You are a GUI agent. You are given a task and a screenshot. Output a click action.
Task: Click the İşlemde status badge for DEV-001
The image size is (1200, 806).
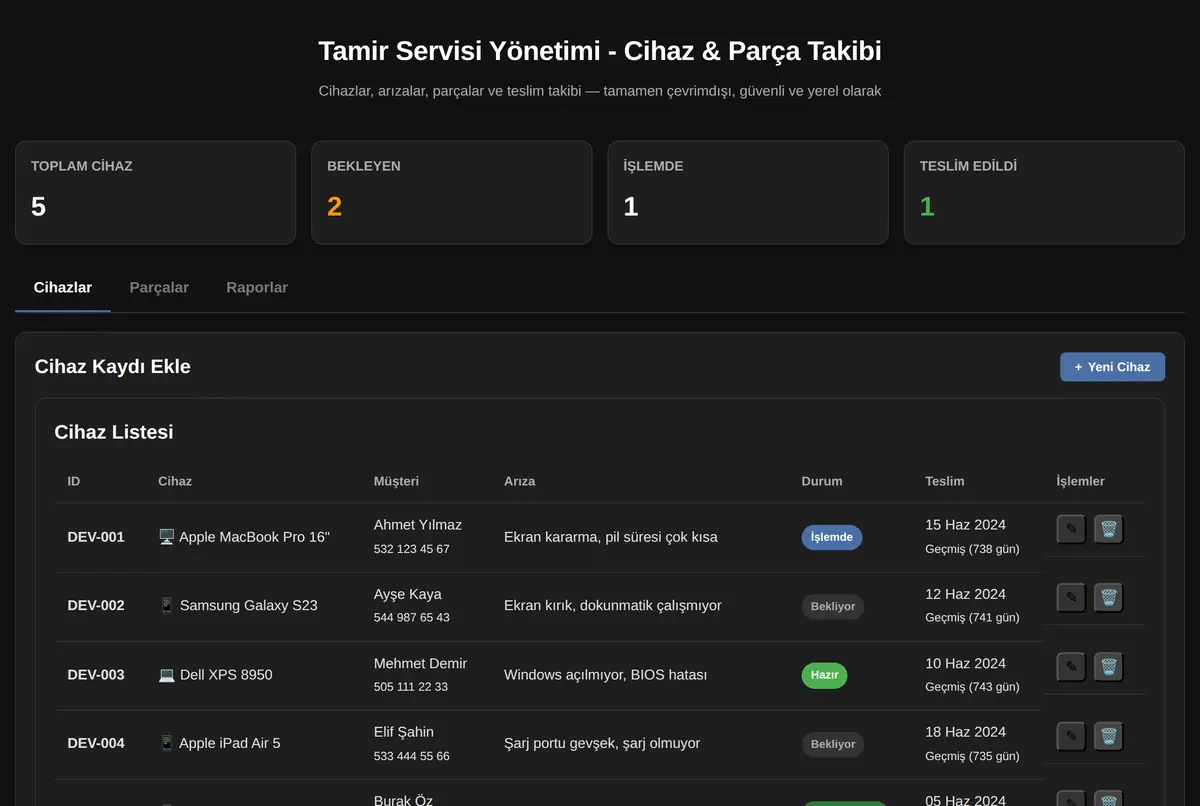tap(831, 537)
